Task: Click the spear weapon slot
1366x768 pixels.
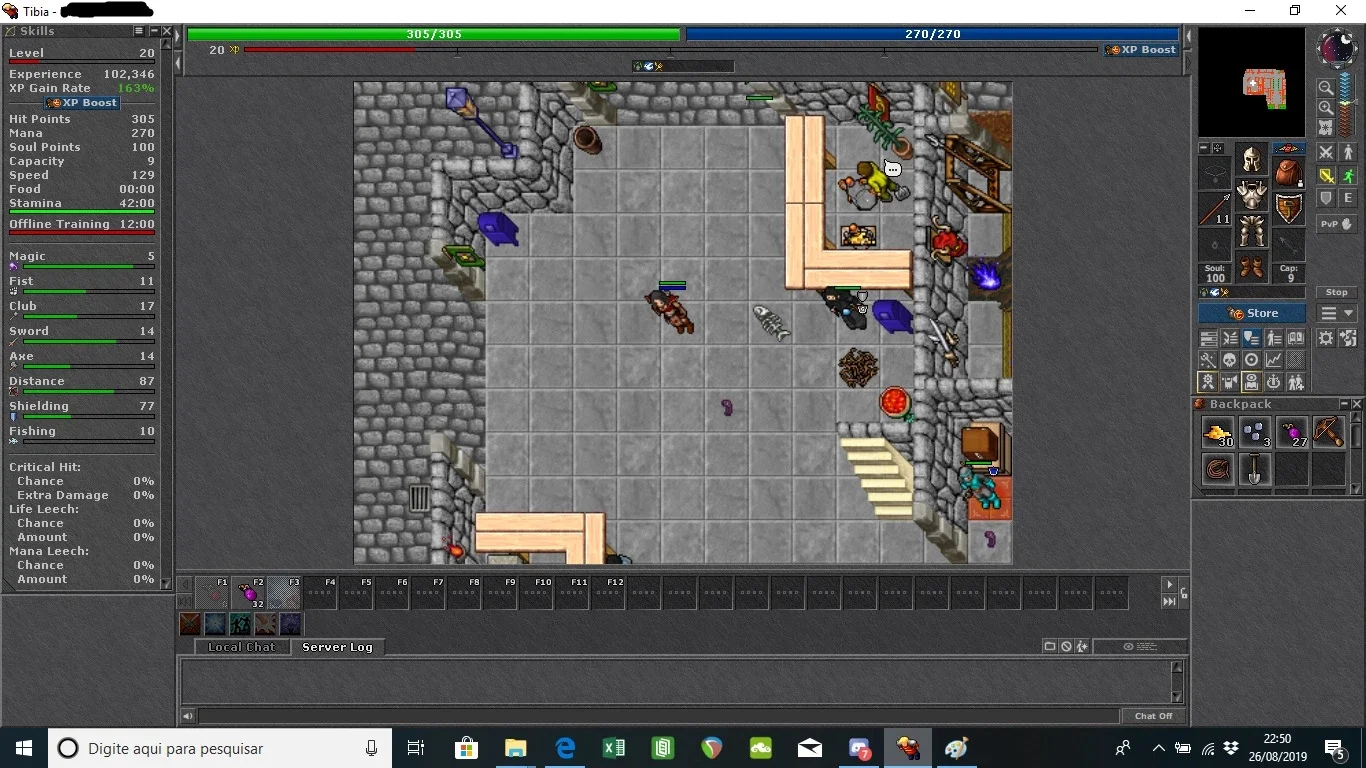Action: [1215, 208]
